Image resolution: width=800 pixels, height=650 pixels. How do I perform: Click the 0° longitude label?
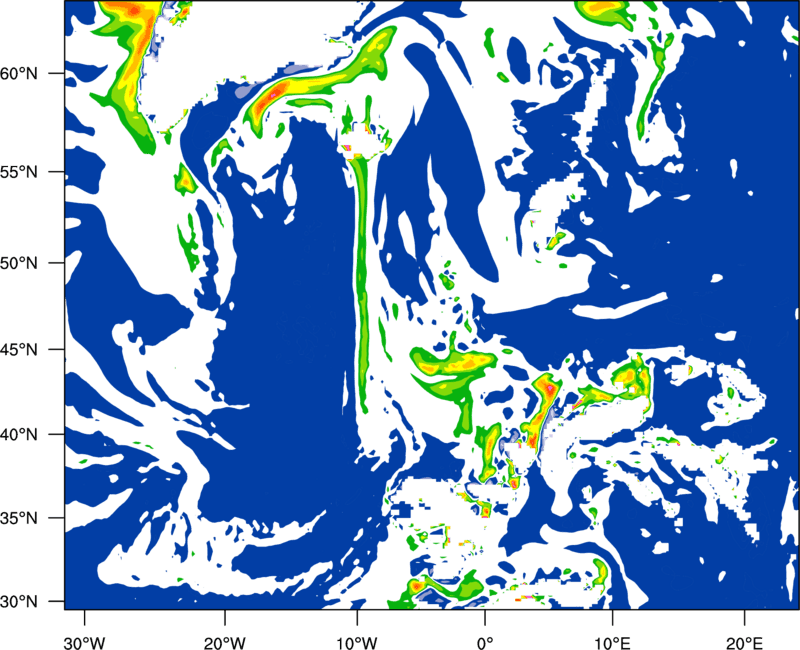click(x=485, y=643)
